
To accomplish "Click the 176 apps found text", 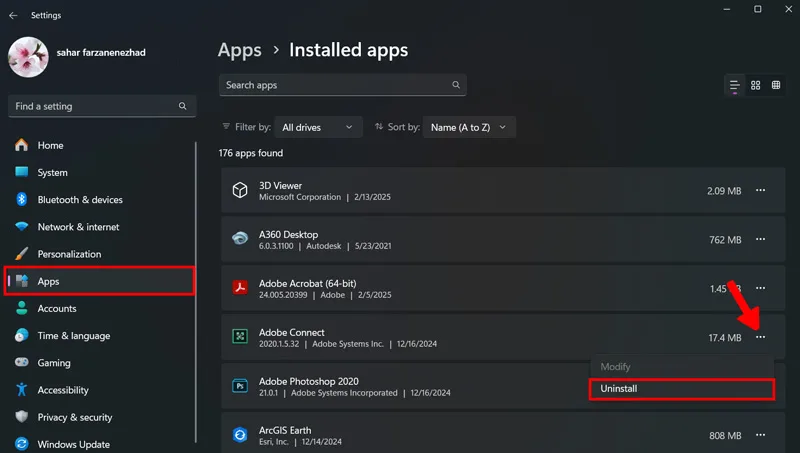I will pos(251,153).
